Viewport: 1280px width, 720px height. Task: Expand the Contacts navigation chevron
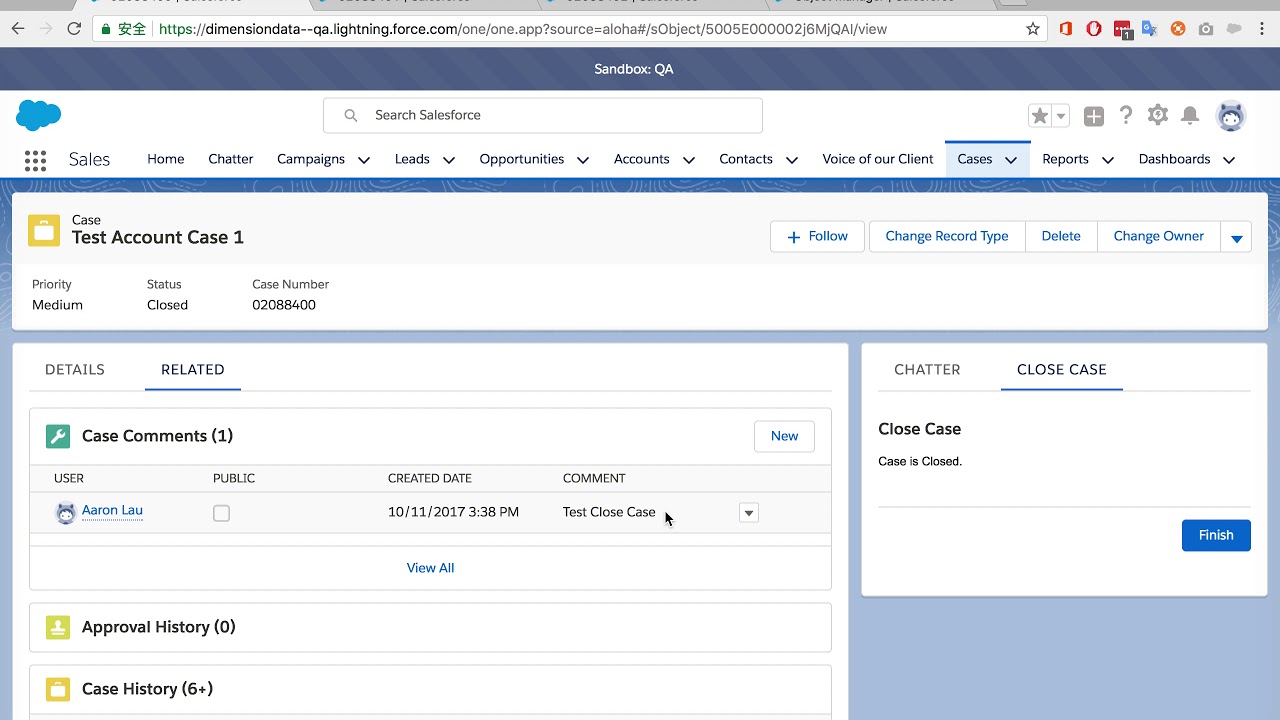(792, 160)
